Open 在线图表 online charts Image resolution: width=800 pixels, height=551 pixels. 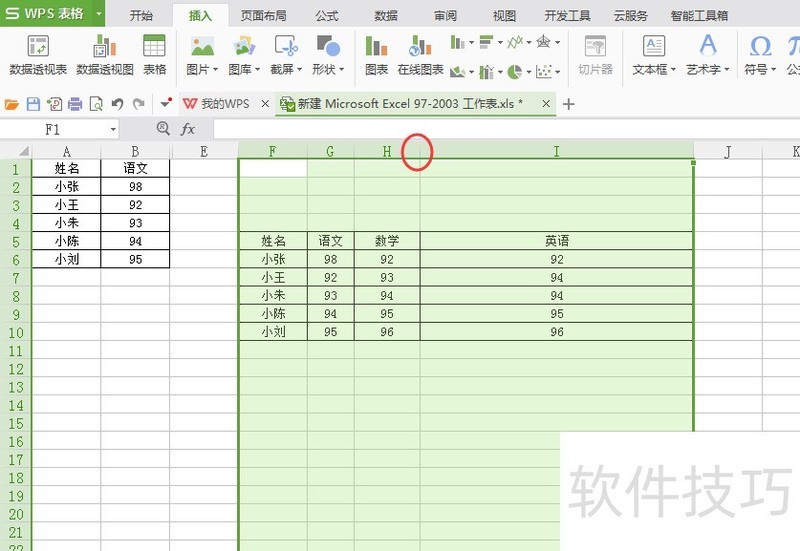[x=420, y=55]
